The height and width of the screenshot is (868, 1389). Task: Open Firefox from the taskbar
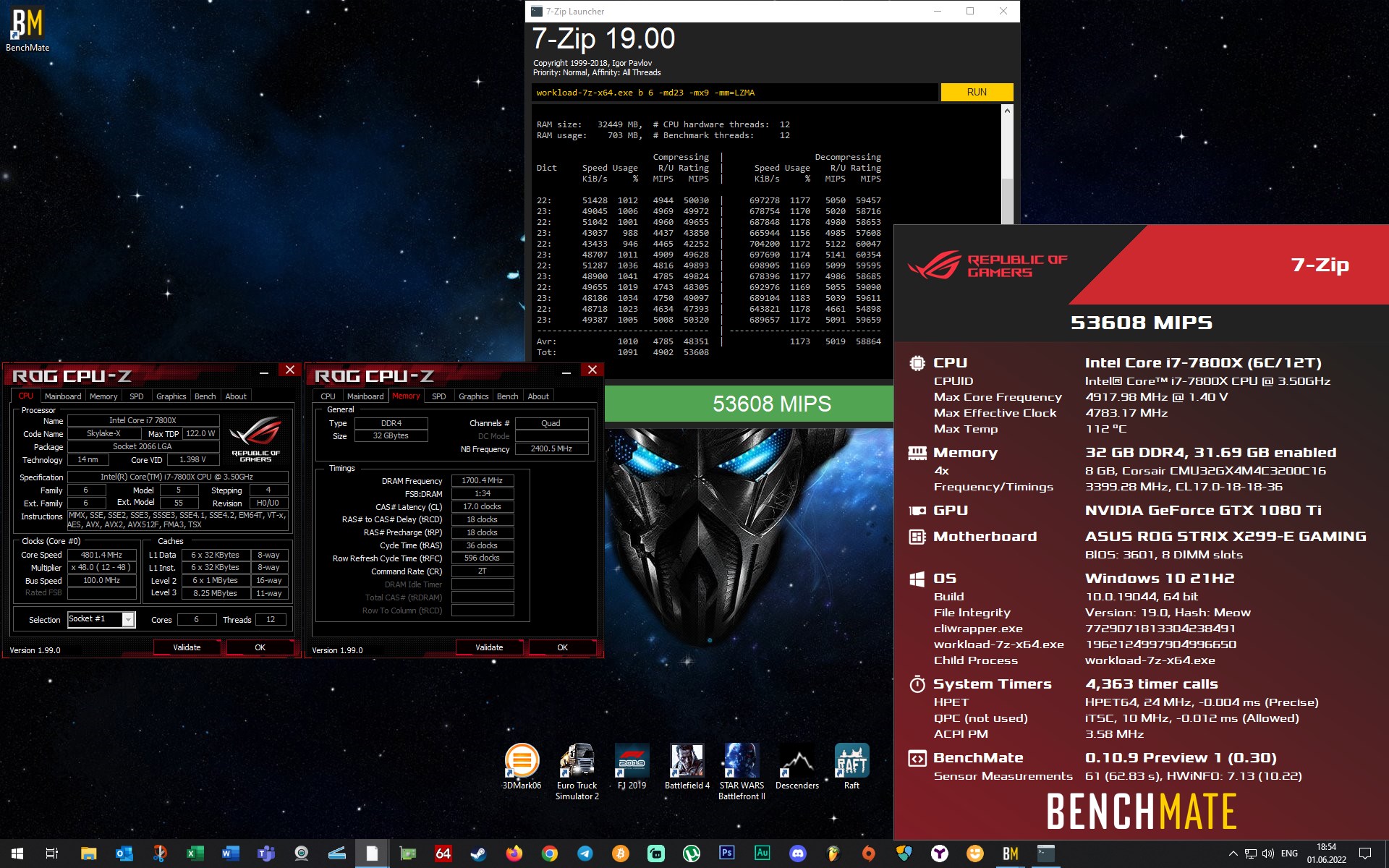coord(514,854)
